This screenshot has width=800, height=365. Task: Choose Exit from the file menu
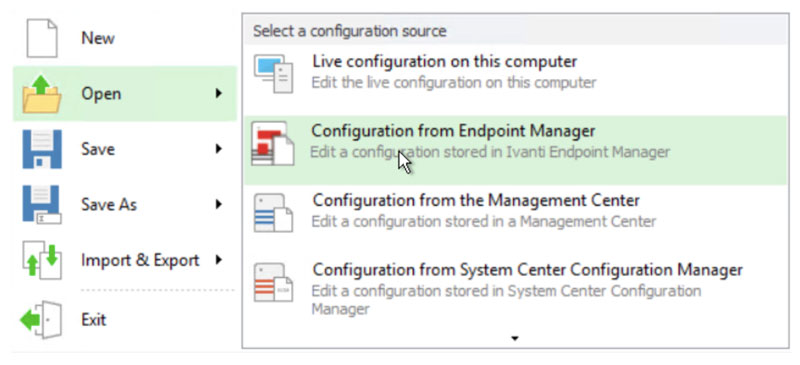(125, 320)
